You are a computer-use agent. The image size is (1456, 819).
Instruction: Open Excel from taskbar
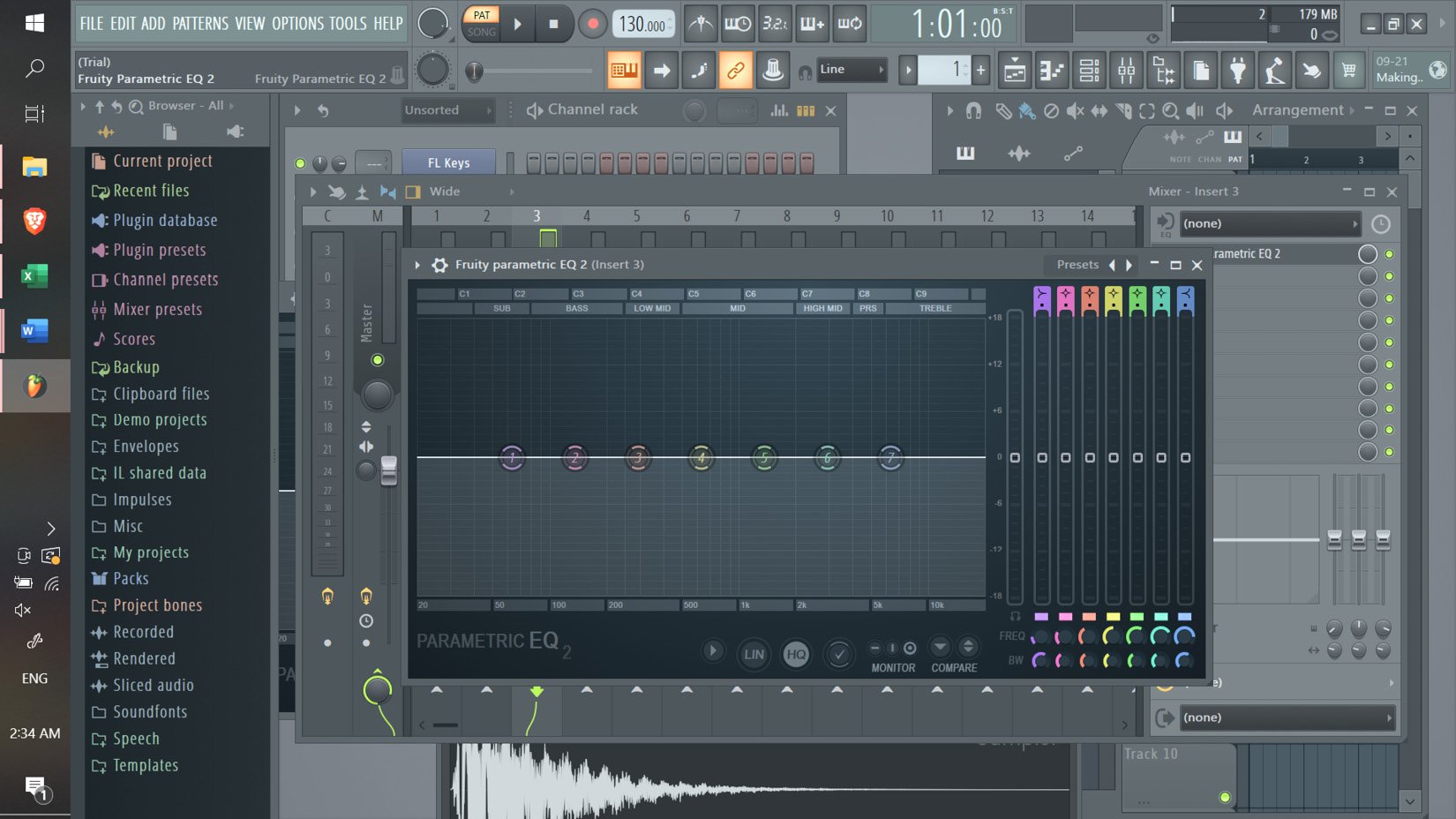pyautogui.click(x=34, y=276)
